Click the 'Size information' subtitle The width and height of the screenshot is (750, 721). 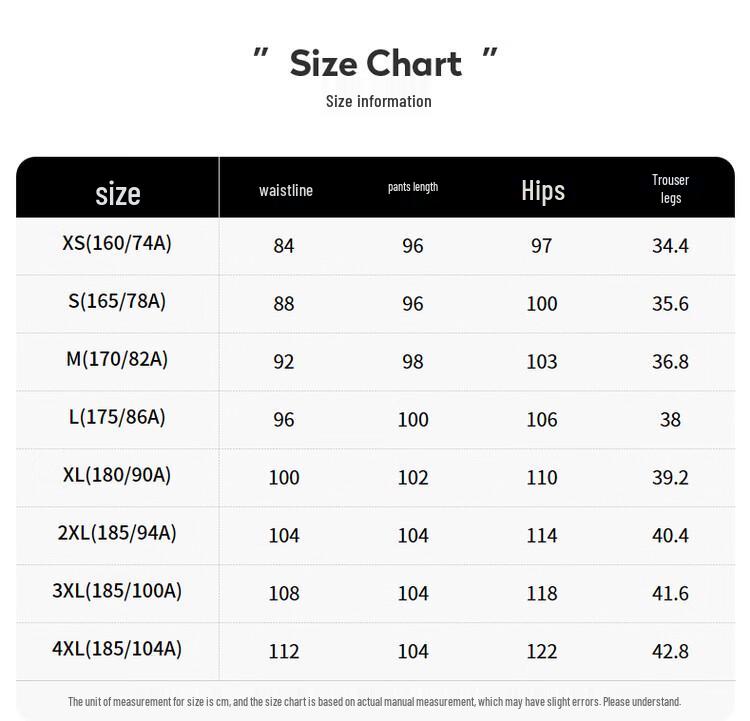378,101
